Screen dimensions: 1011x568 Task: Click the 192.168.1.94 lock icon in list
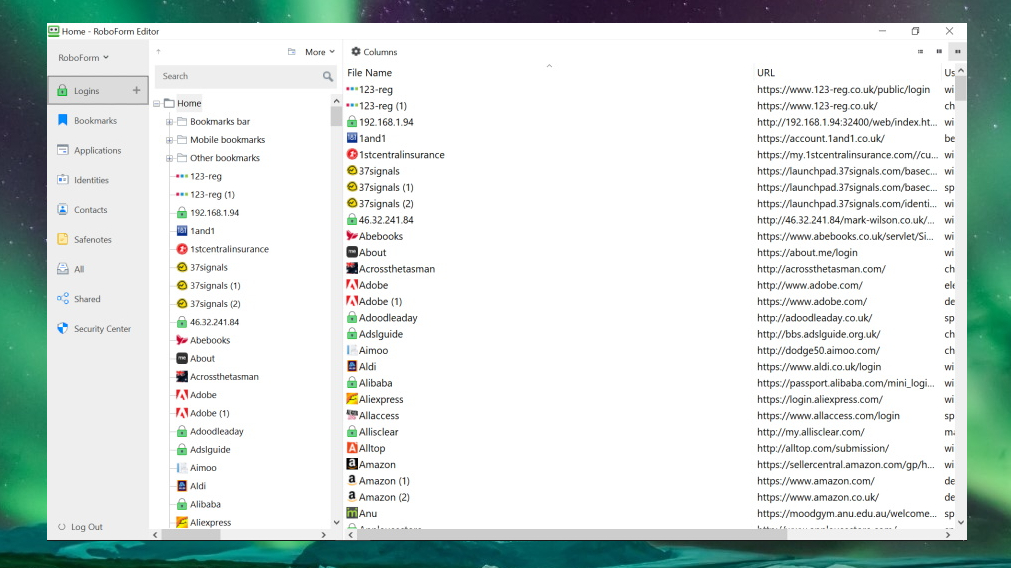click(x=352, y=122)
